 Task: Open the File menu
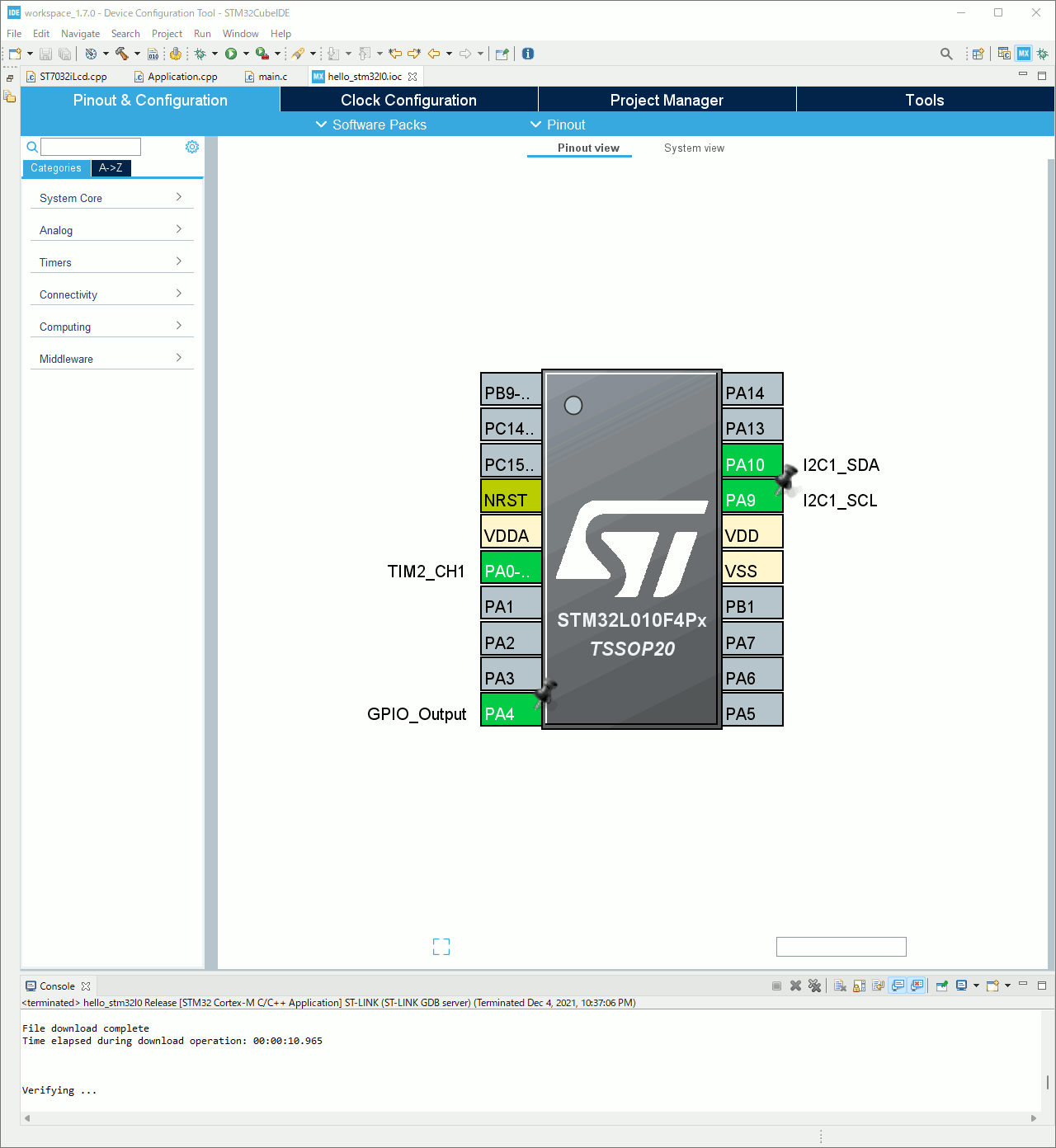coord(14,34)
